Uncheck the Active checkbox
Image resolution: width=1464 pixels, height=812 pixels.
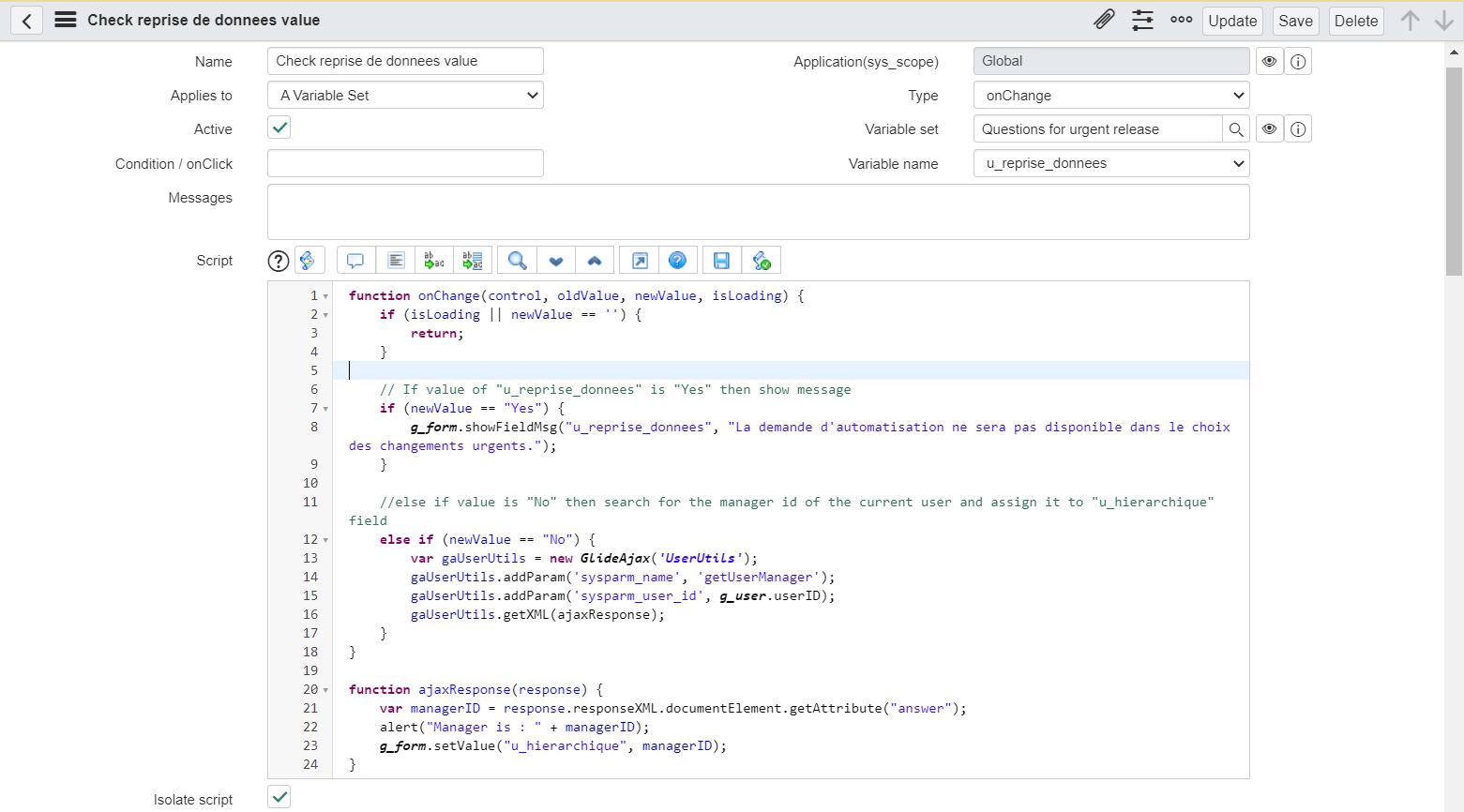click(x=279, y=128)
